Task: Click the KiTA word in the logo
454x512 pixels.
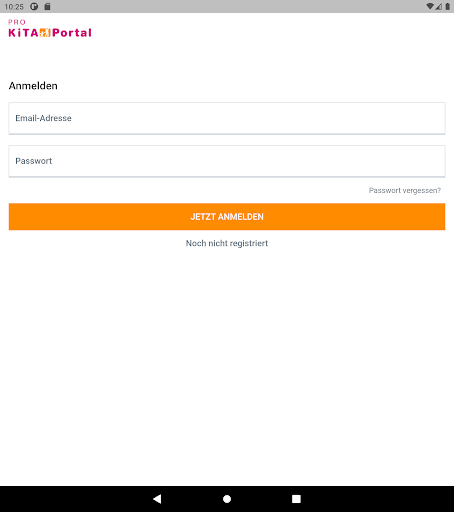Action: 23,33
